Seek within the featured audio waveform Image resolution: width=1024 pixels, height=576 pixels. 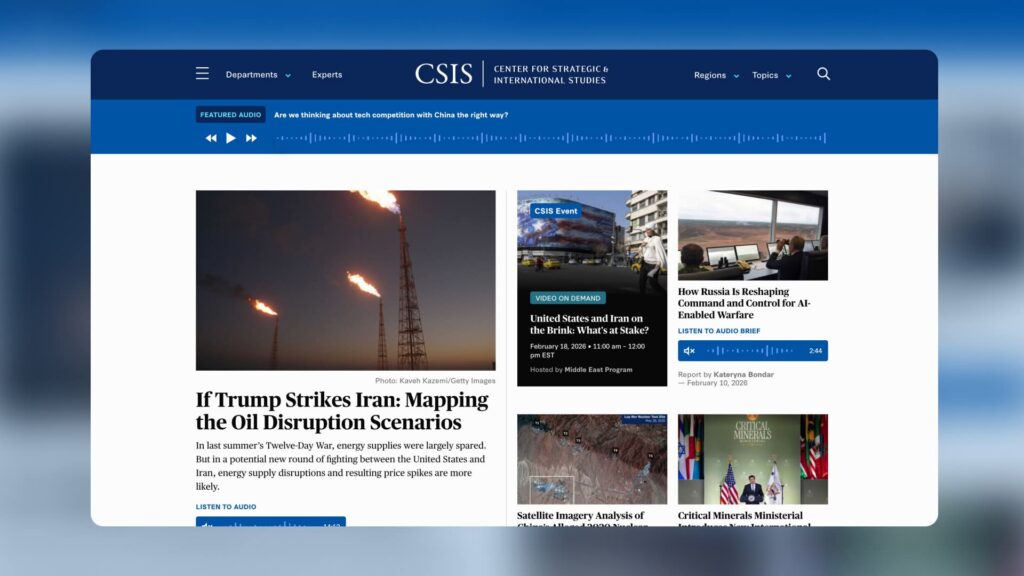550,138
